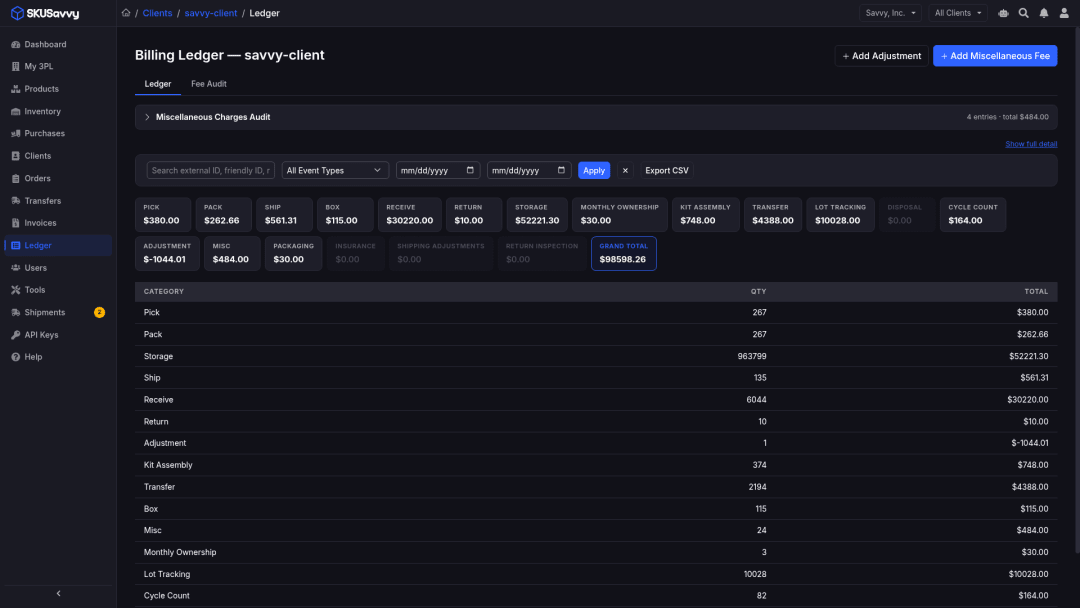
Task: Select the Storage summary card
Action: [537, 214]
